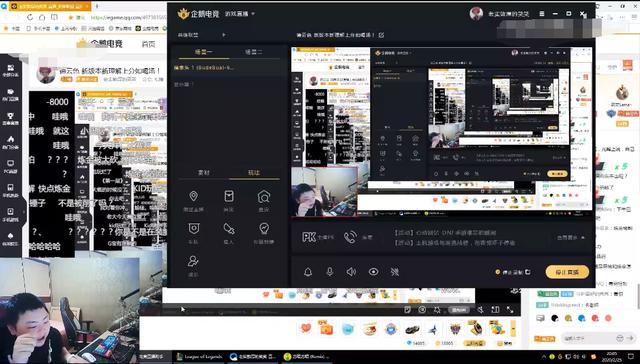Click the yellow stop live button

[567, 272]
